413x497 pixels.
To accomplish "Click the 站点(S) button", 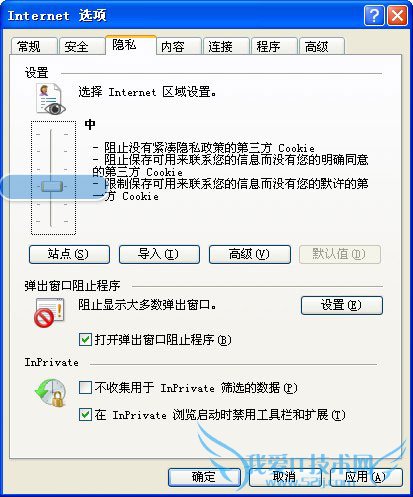I will (69, 254).
